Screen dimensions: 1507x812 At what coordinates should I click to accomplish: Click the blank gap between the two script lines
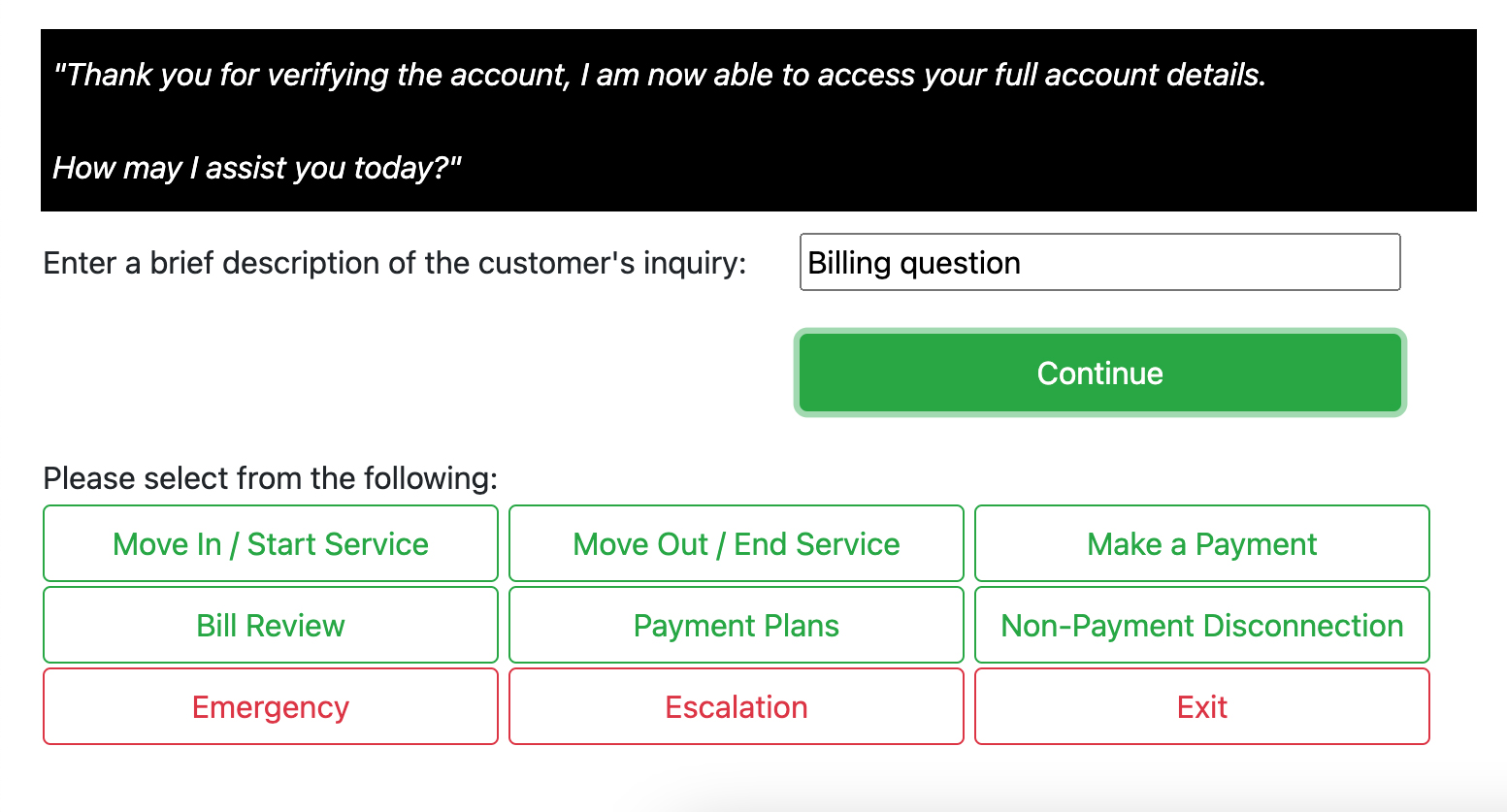[660, 122]
